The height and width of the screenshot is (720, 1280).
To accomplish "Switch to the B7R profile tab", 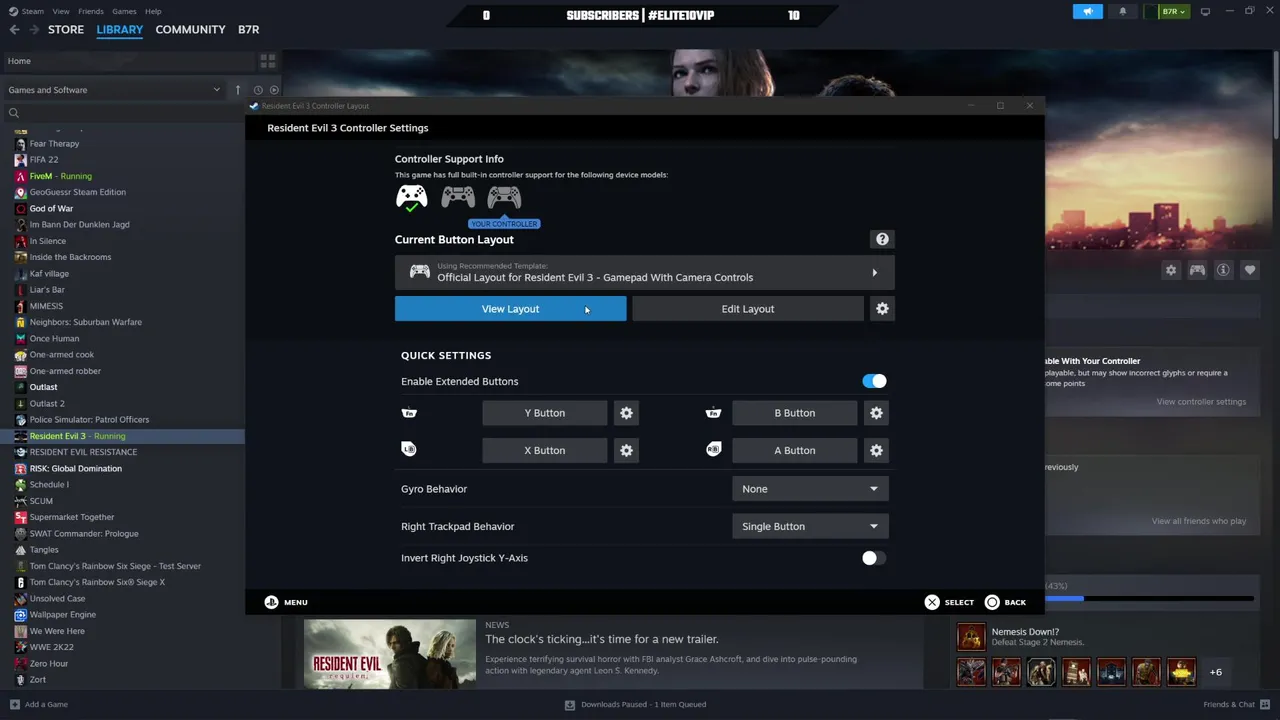I will [248, 29].
